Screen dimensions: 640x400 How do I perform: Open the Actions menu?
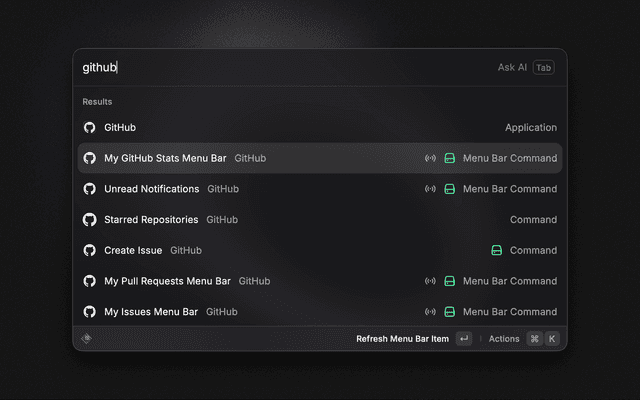click(504, 339)
